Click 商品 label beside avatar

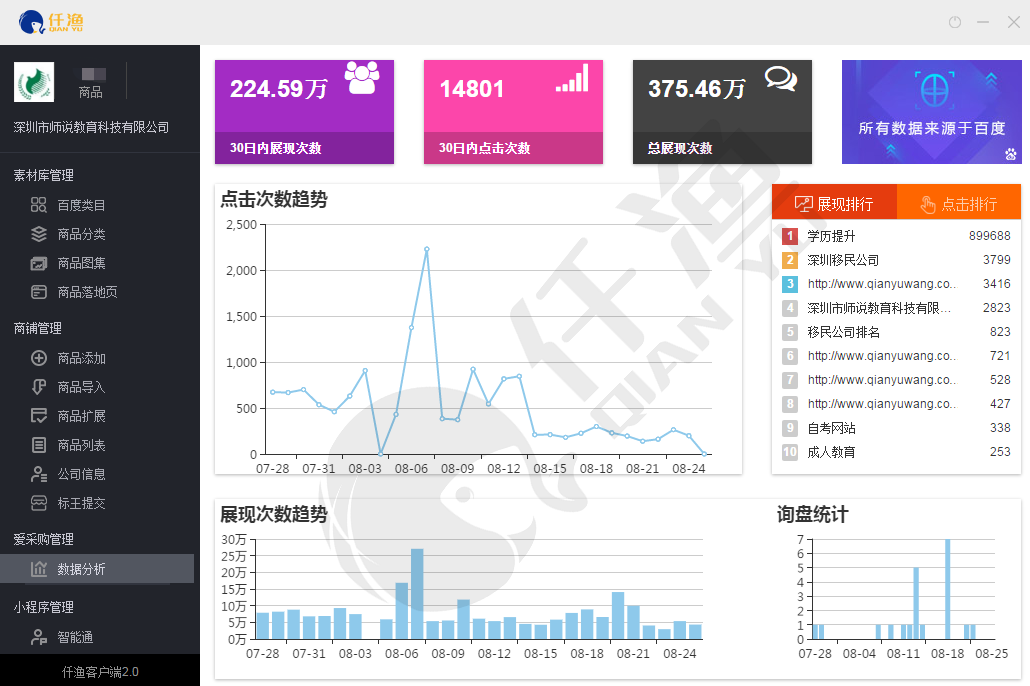[91, 92]
